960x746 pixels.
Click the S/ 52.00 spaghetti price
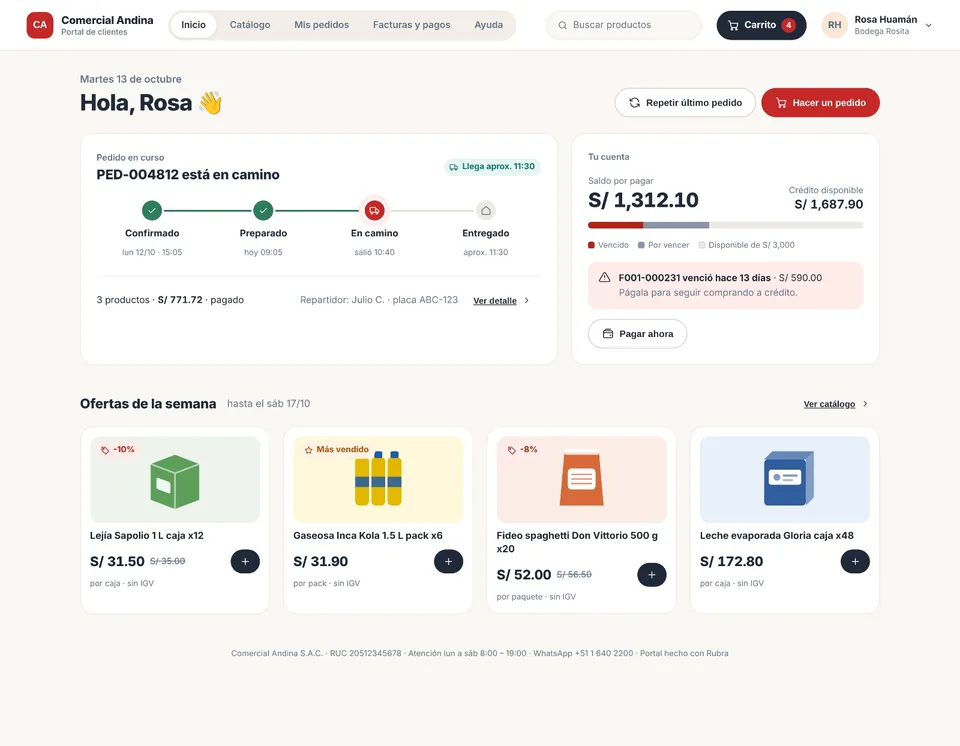pos(523,575)
